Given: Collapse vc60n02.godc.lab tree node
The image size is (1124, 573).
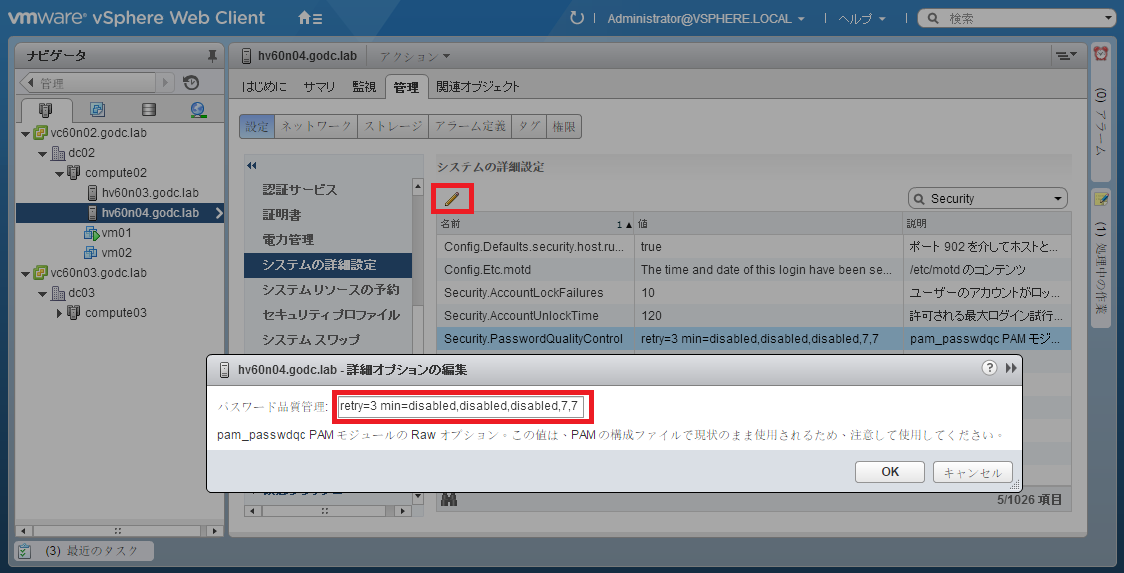Looking at the screenshot, I should 26,133.
